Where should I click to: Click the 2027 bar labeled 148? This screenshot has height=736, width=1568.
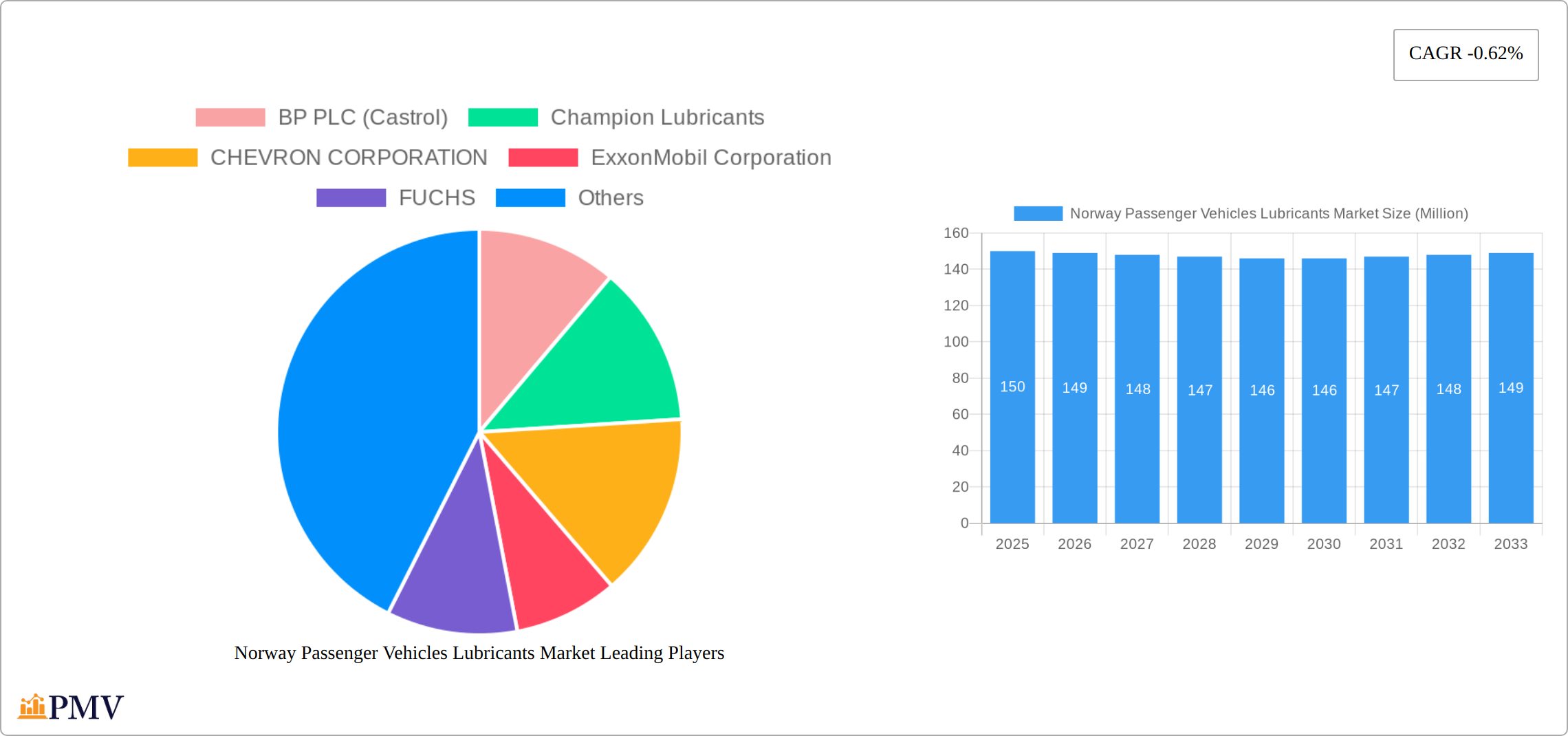click(x=1137, y=389)
